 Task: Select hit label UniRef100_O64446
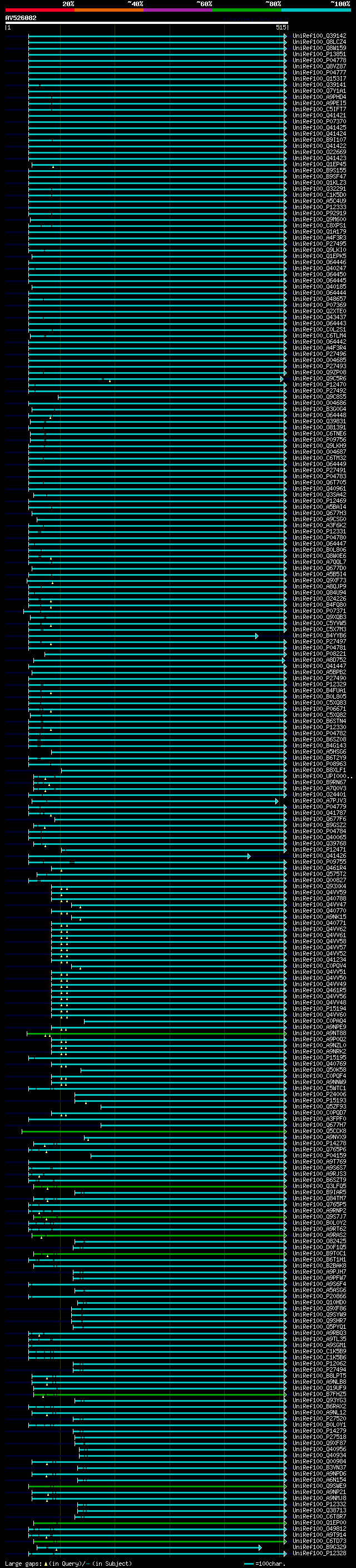tap(319, 263)
